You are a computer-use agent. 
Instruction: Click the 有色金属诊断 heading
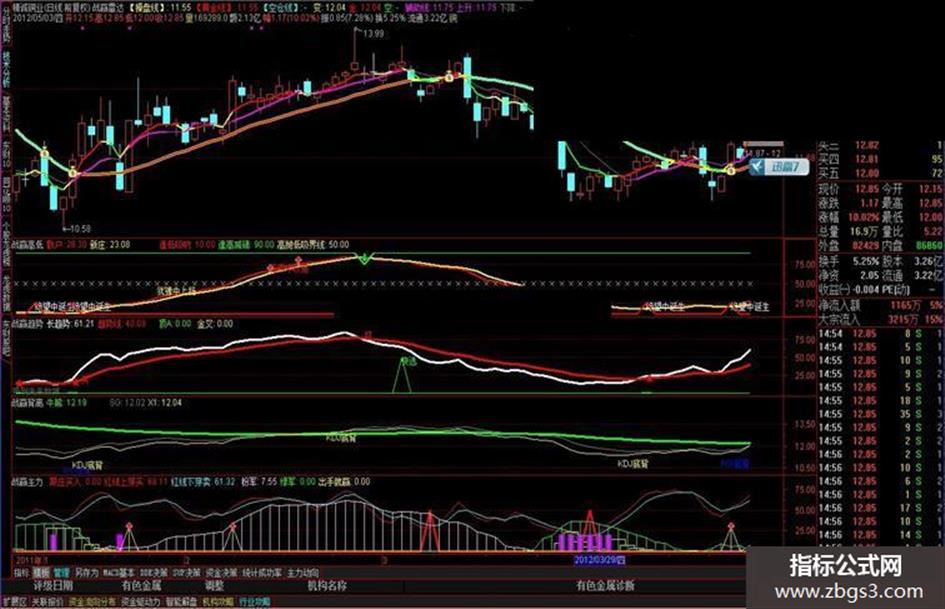click(x=605, y=585)
